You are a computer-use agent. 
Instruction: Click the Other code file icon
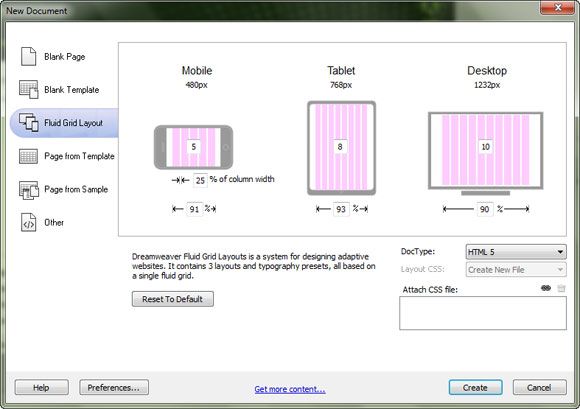point(28,223)
